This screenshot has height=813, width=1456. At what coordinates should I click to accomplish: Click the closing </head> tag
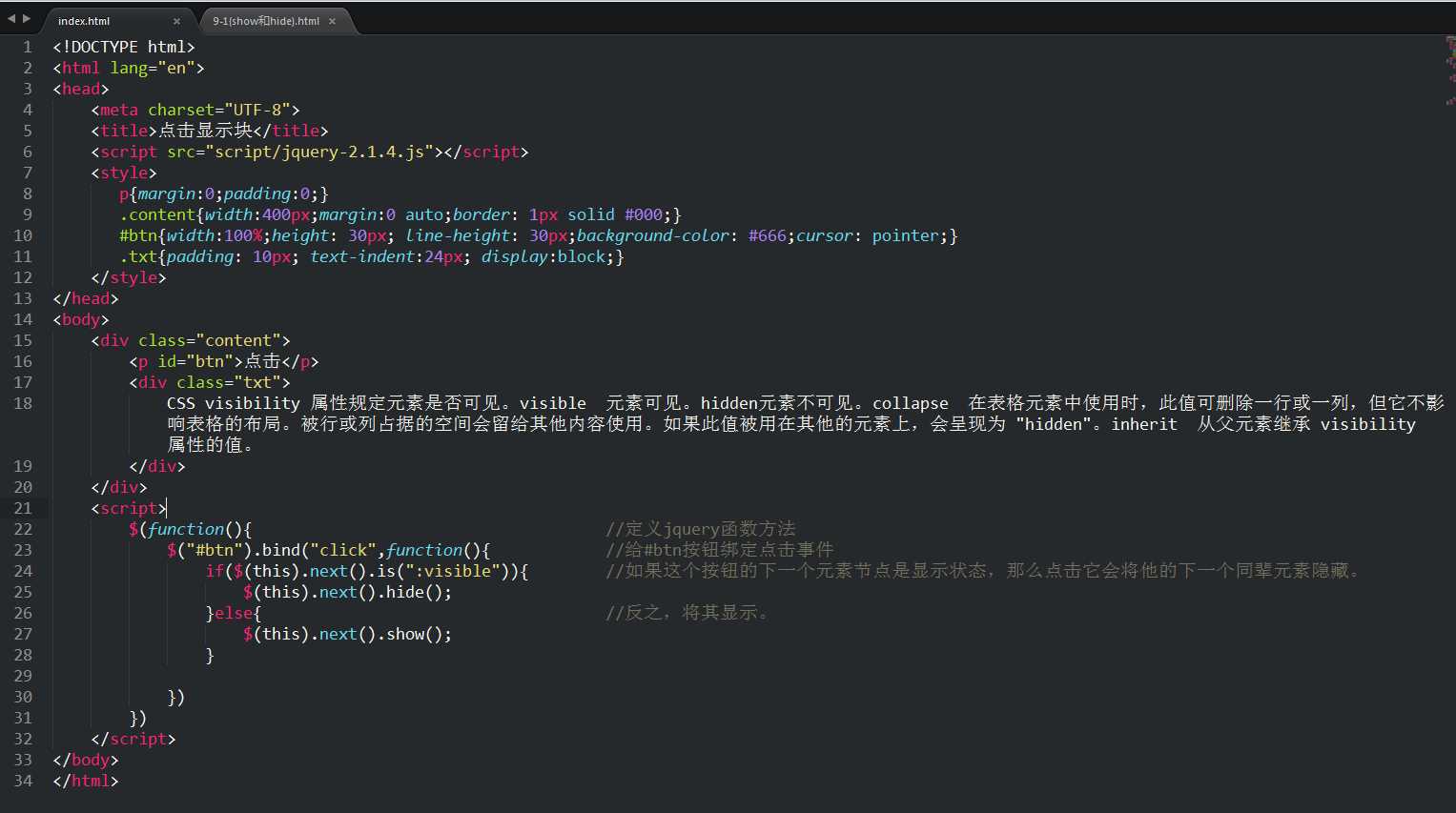click(86, 298)
